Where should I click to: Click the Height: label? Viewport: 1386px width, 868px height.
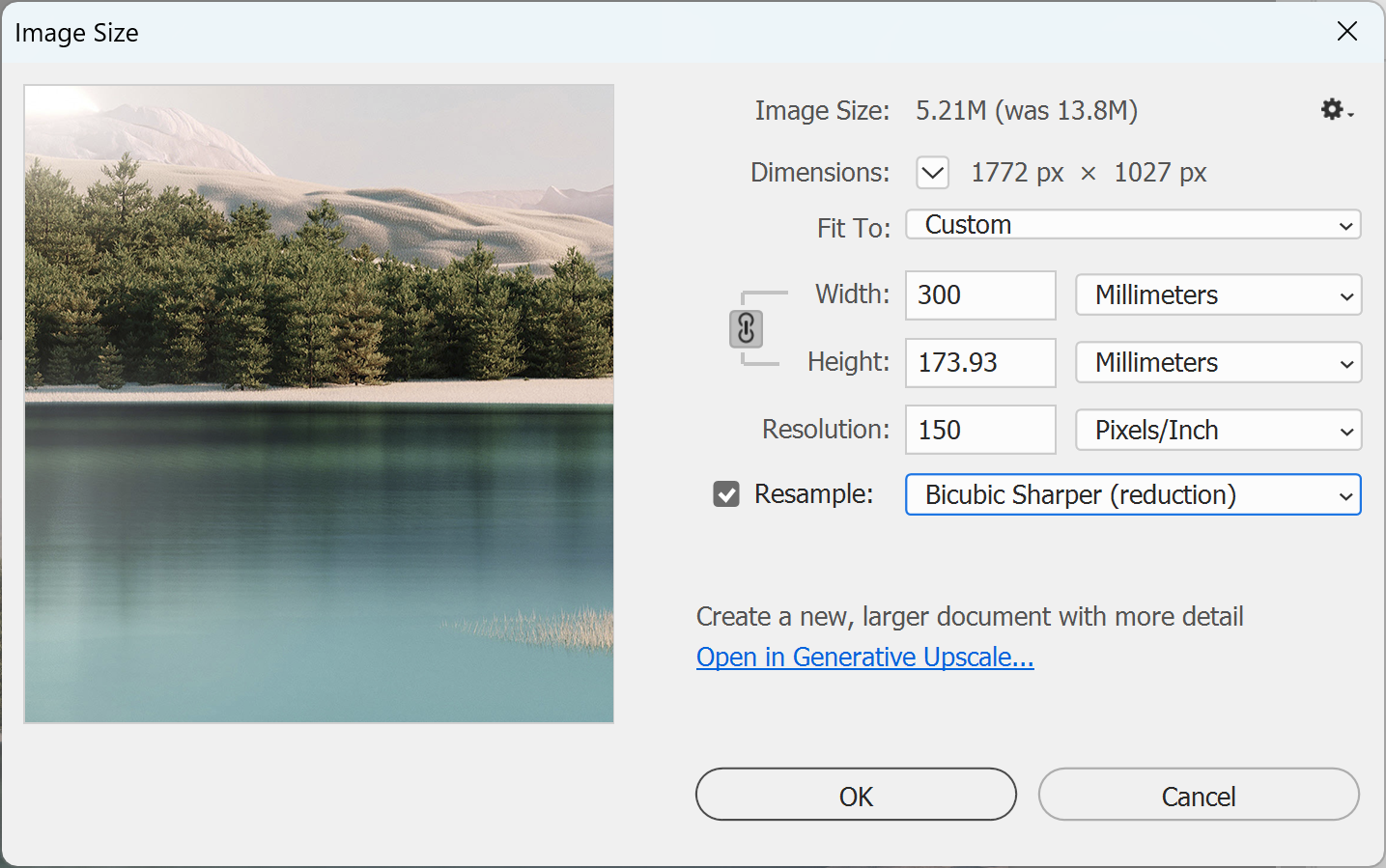848,362
